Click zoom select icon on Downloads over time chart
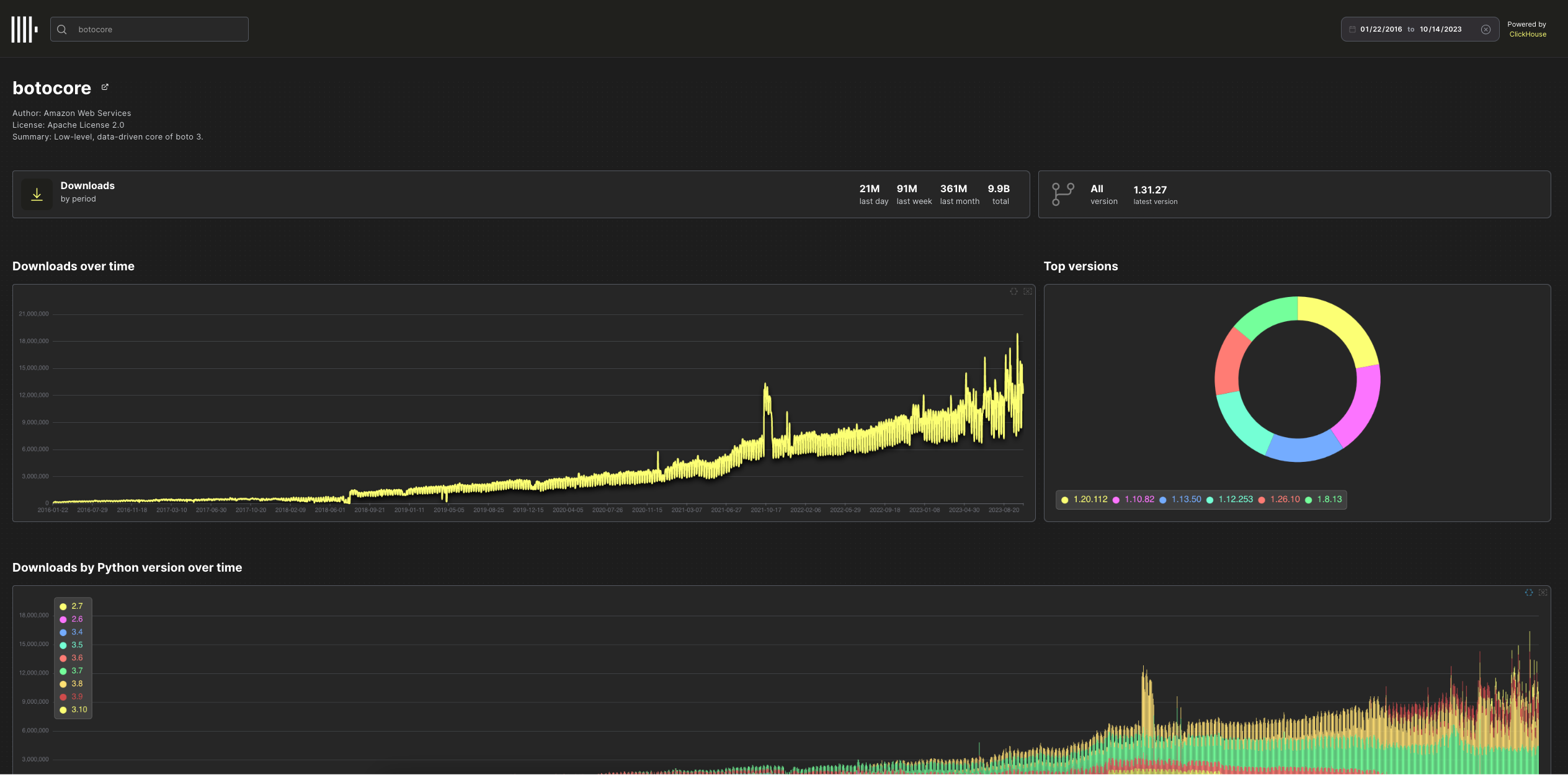This screenshot has width=1568, height=775. pos(1013,291)
